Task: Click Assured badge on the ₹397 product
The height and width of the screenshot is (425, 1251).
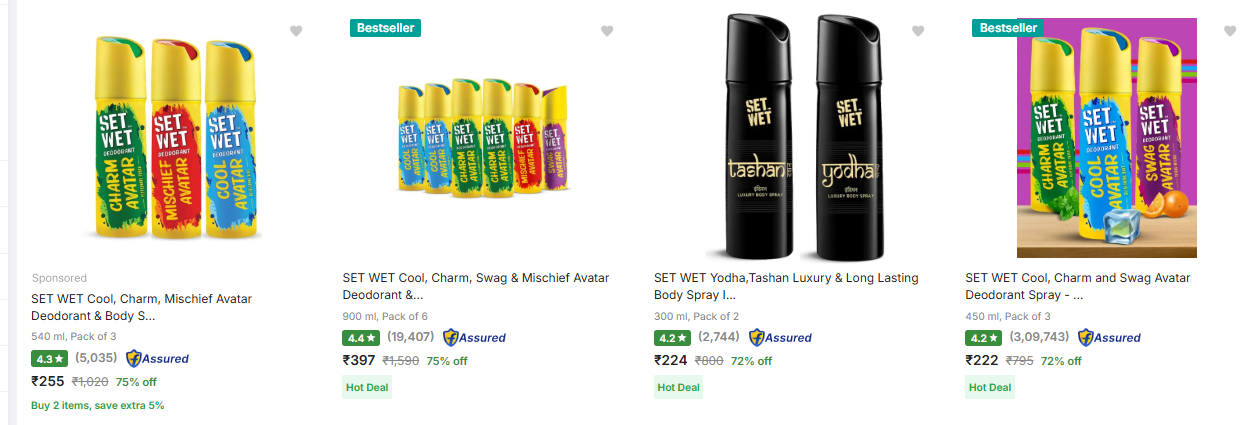Action: click(474, 338)
